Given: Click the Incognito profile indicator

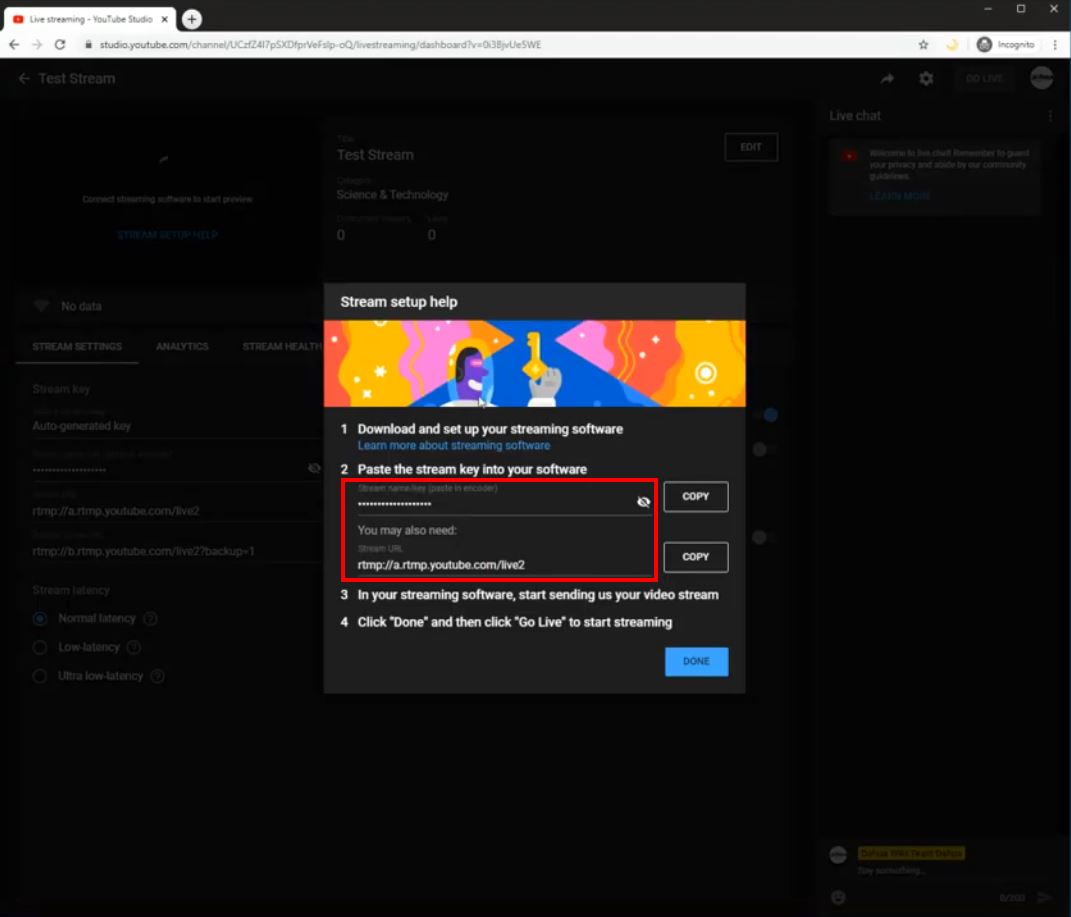Looking at the screenshot, I should click(x=1005, y=44).
